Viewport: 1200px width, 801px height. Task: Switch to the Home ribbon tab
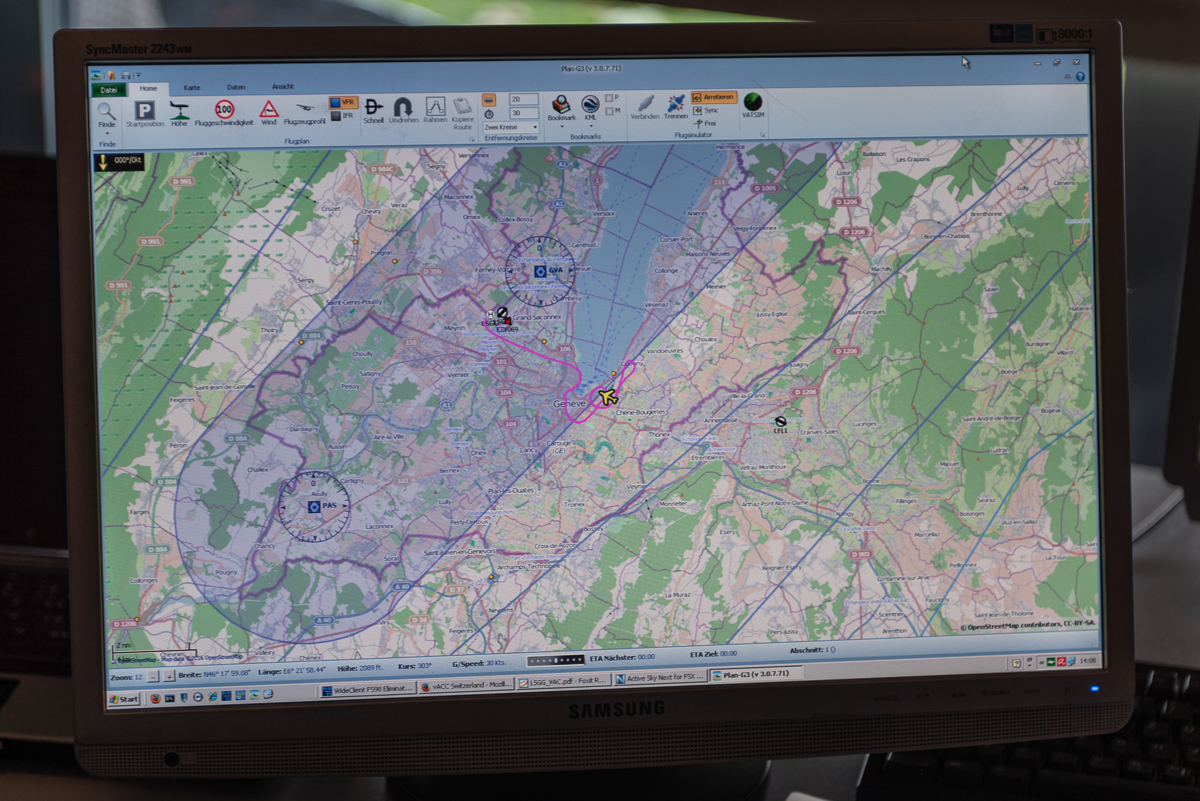149,88
